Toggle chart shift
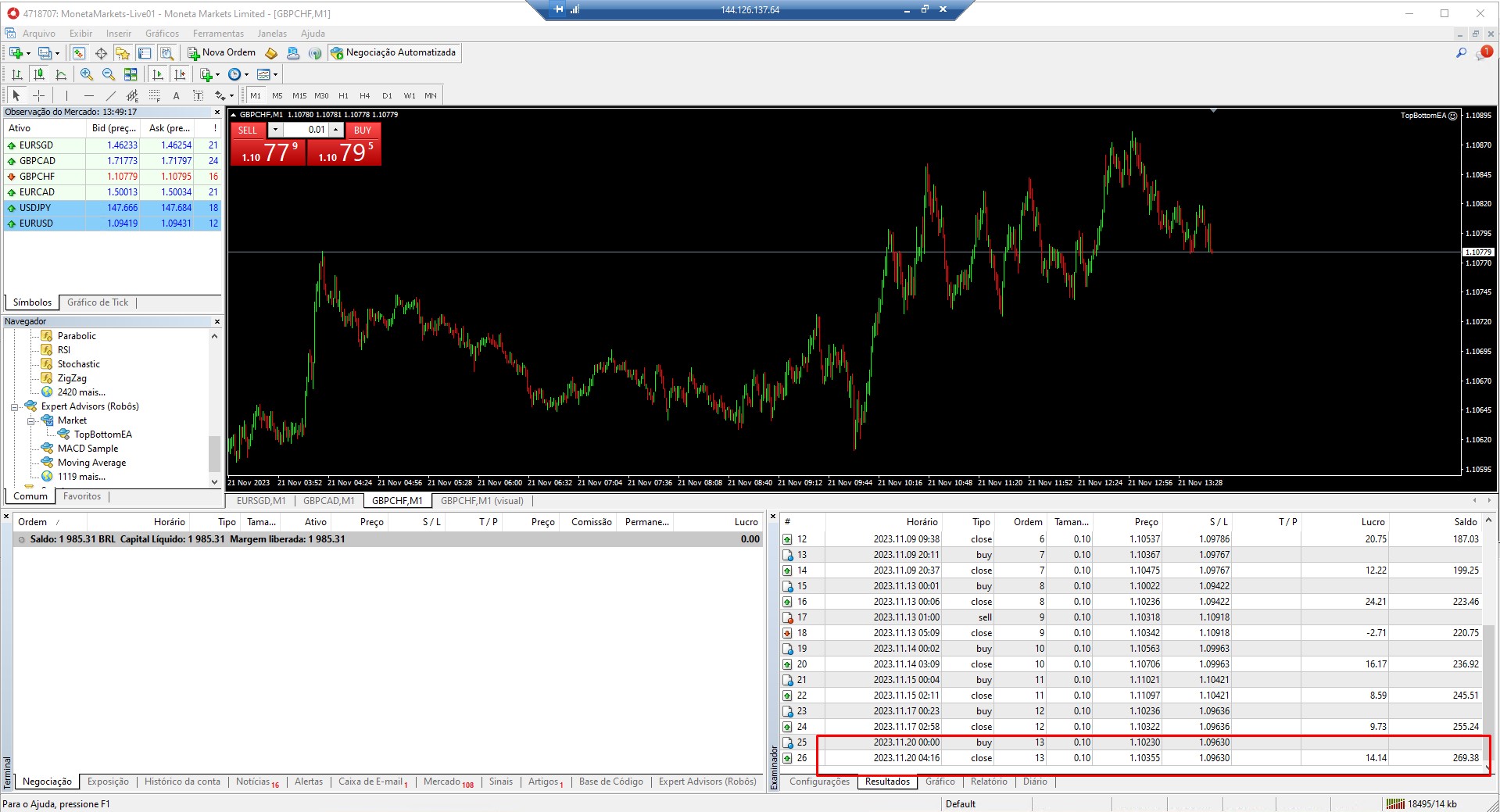This screenshot has width=1500, height=812. 180,74
